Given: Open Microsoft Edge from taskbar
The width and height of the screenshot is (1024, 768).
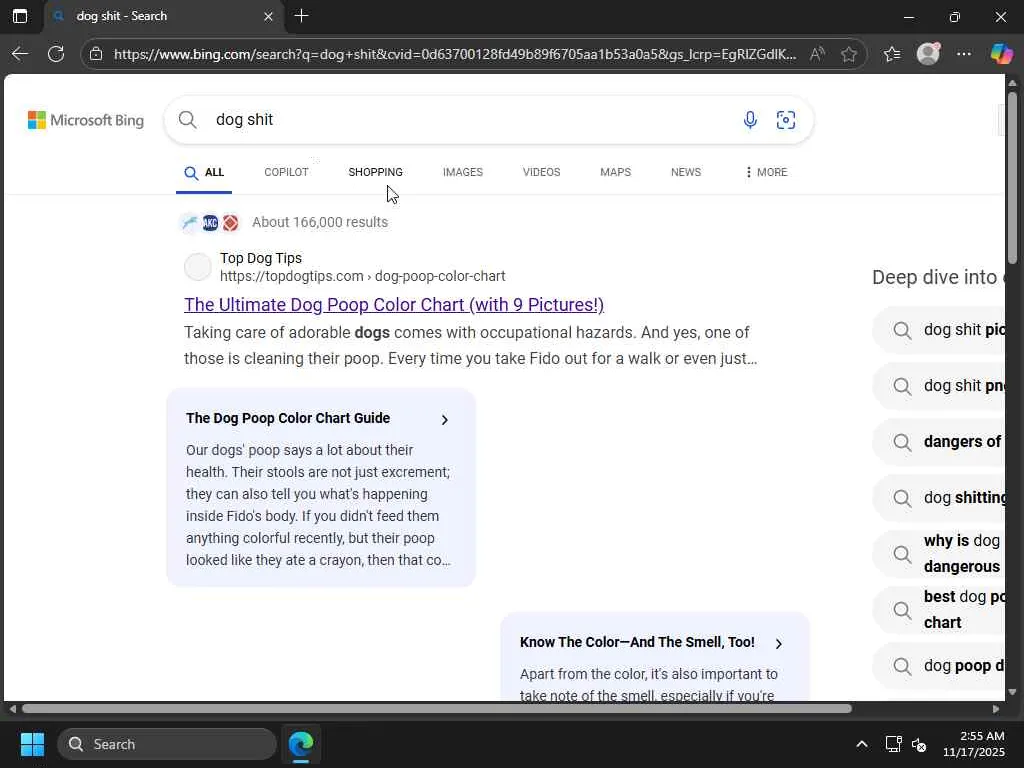Looking at the screenshot, I should click(x=301, y=744).
